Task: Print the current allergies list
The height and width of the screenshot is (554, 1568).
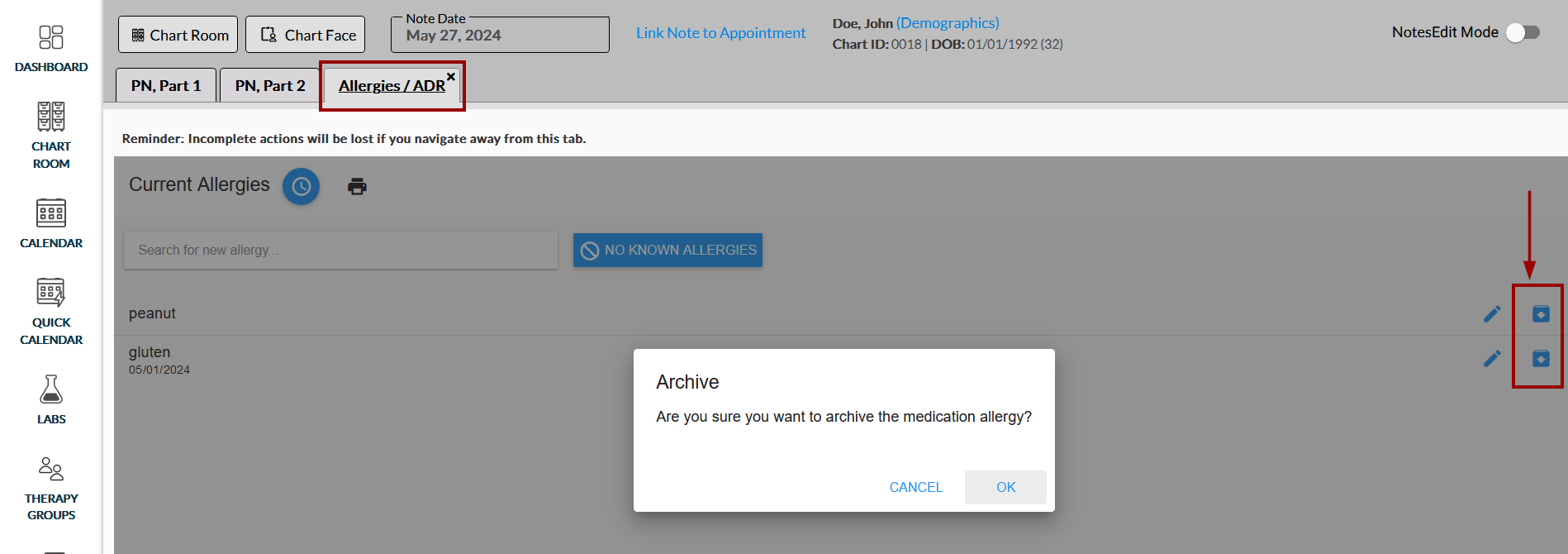Action: point(357,187)
